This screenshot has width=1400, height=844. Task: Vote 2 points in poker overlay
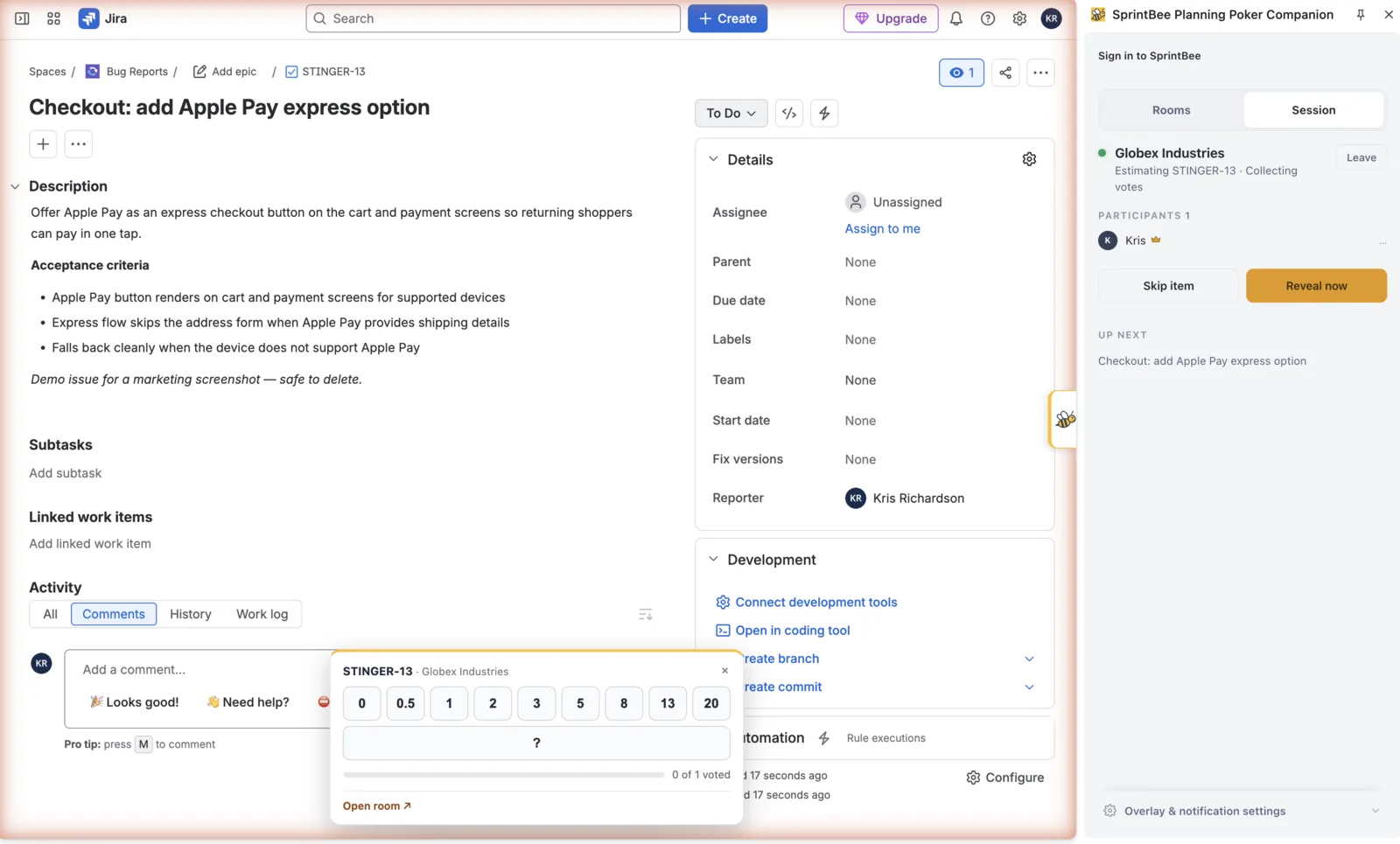(493, 703)
